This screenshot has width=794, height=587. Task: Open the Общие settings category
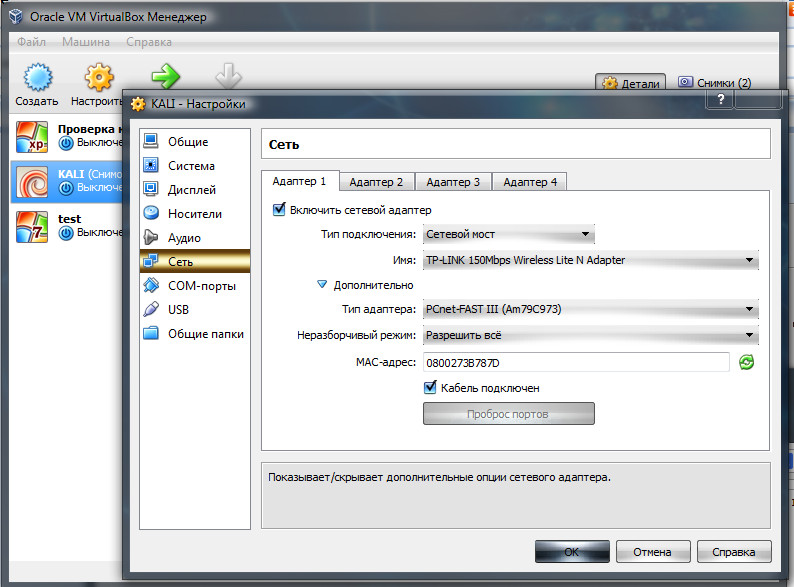coord(195,141)
